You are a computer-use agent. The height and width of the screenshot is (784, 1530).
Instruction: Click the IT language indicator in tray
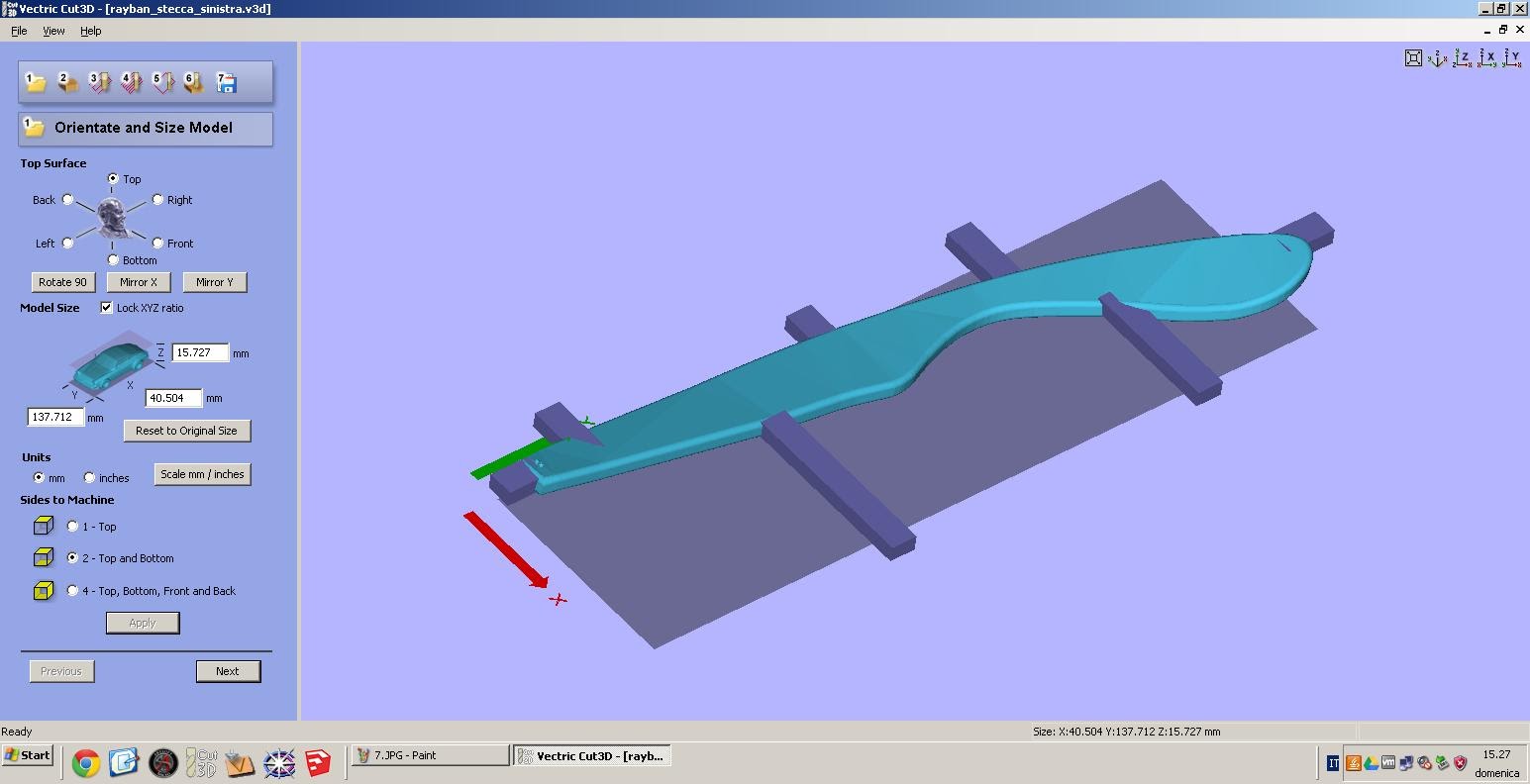tap(1333, 763)
